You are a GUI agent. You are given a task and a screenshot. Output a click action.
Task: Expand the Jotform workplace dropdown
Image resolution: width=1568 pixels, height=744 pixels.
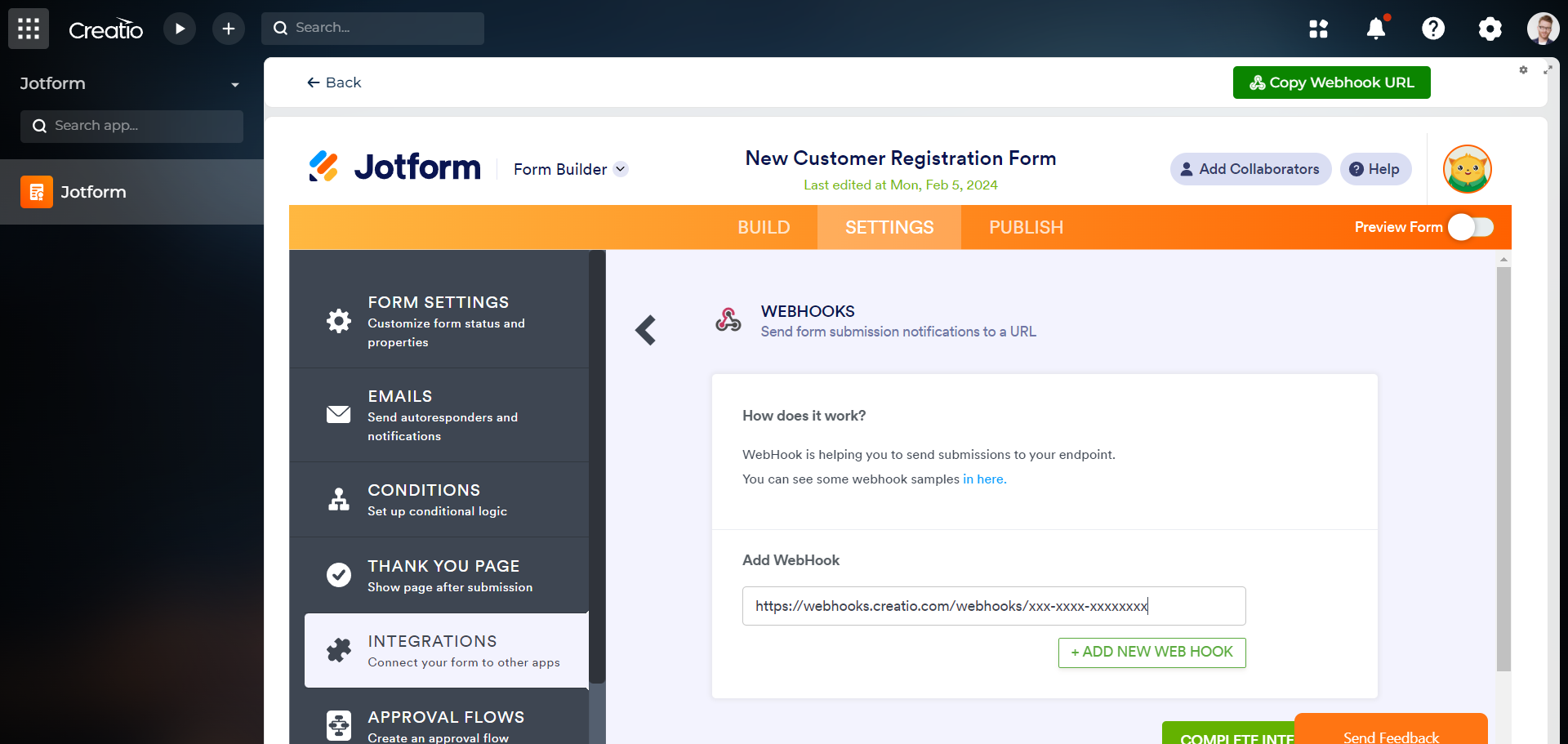235,84
